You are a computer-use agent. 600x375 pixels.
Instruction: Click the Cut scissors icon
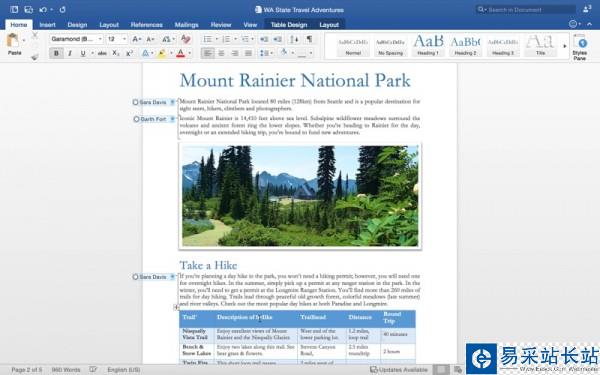click(34, 35)
